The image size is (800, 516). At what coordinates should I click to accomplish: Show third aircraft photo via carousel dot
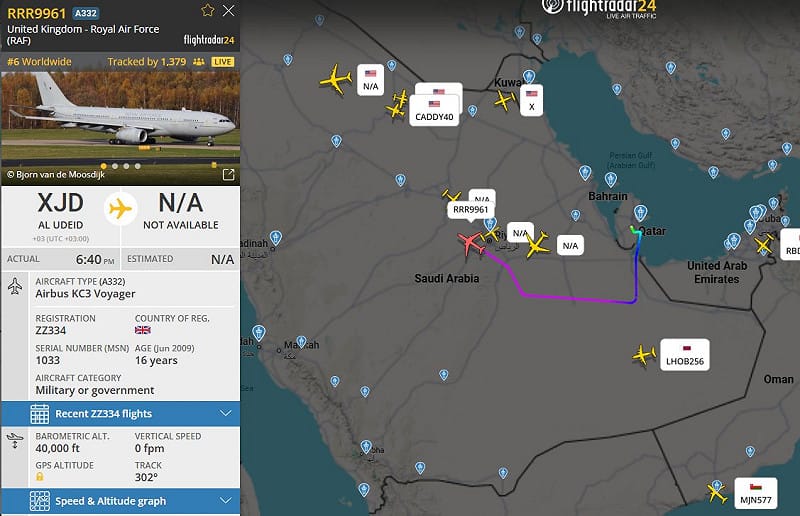tap(126, 166)
